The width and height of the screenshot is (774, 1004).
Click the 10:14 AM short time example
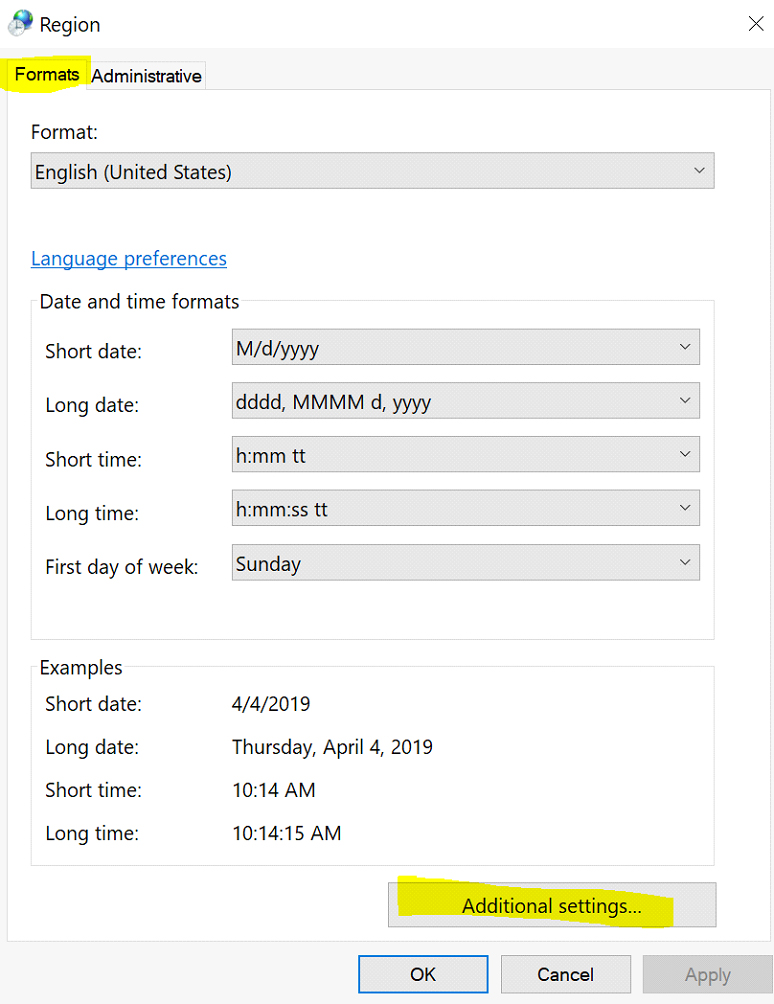[273, 790]
